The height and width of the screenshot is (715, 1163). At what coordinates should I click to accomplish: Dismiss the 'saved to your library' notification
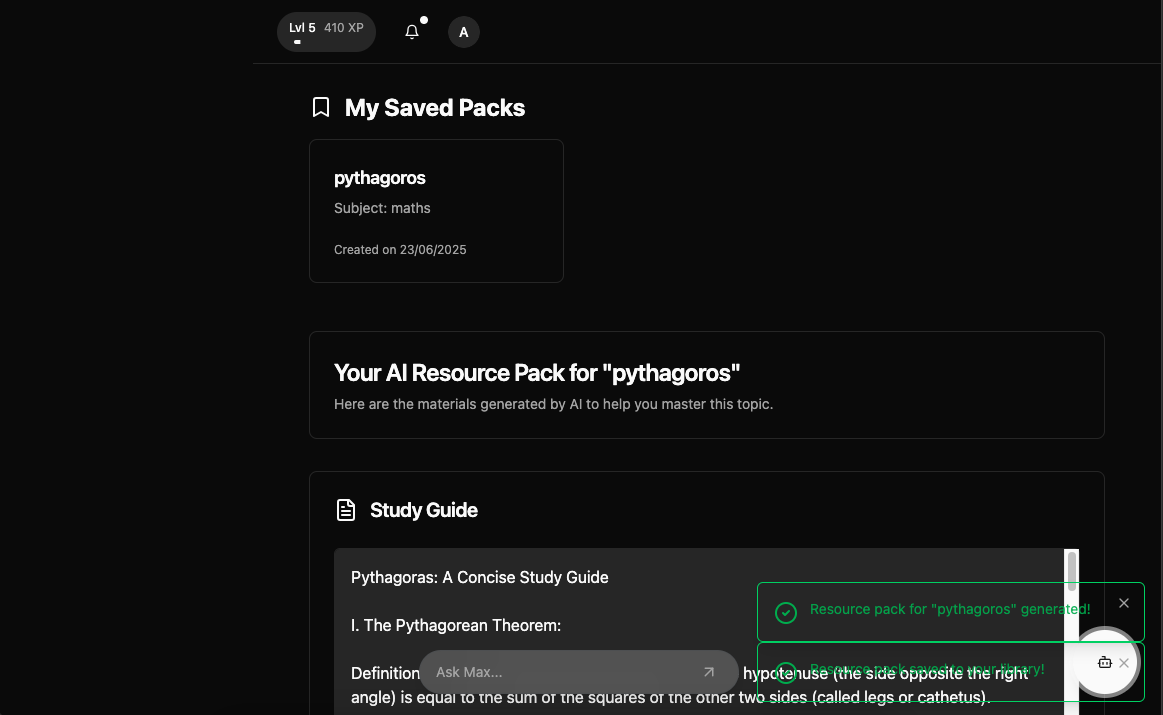[1124, 663]
